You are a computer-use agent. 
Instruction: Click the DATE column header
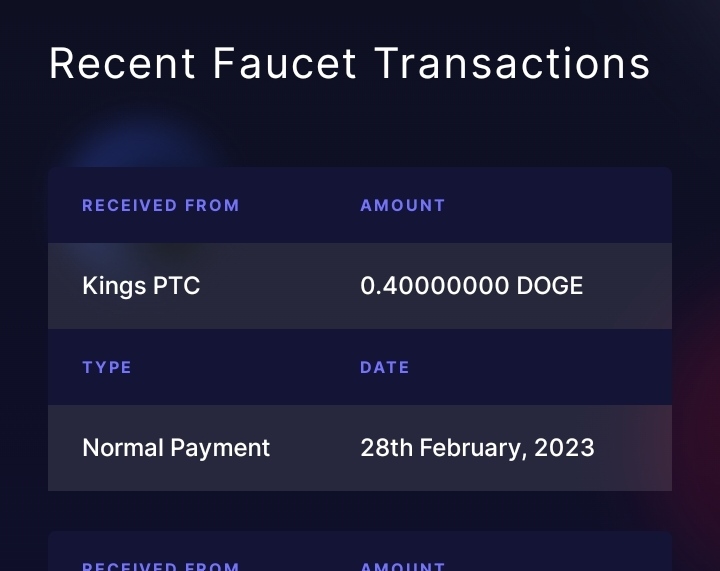[x=385, y=368]
